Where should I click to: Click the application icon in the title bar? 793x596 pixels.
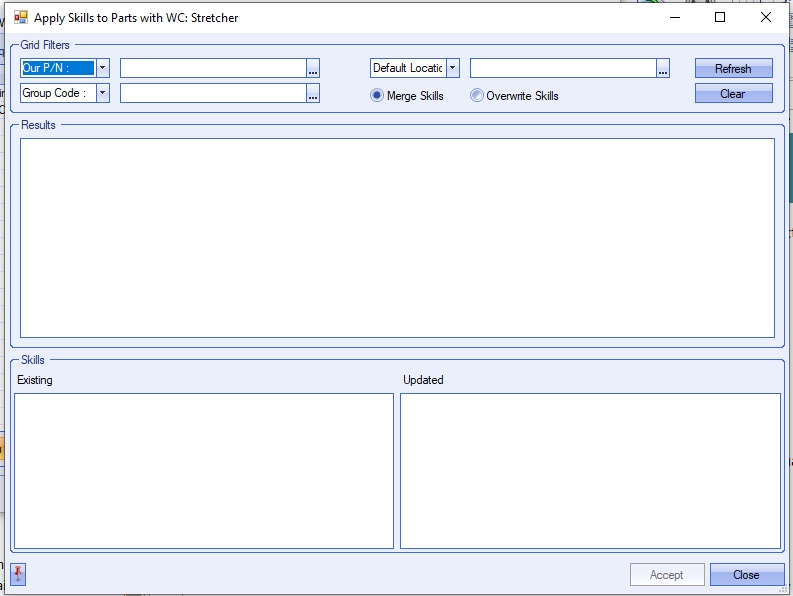coord(21,18)
